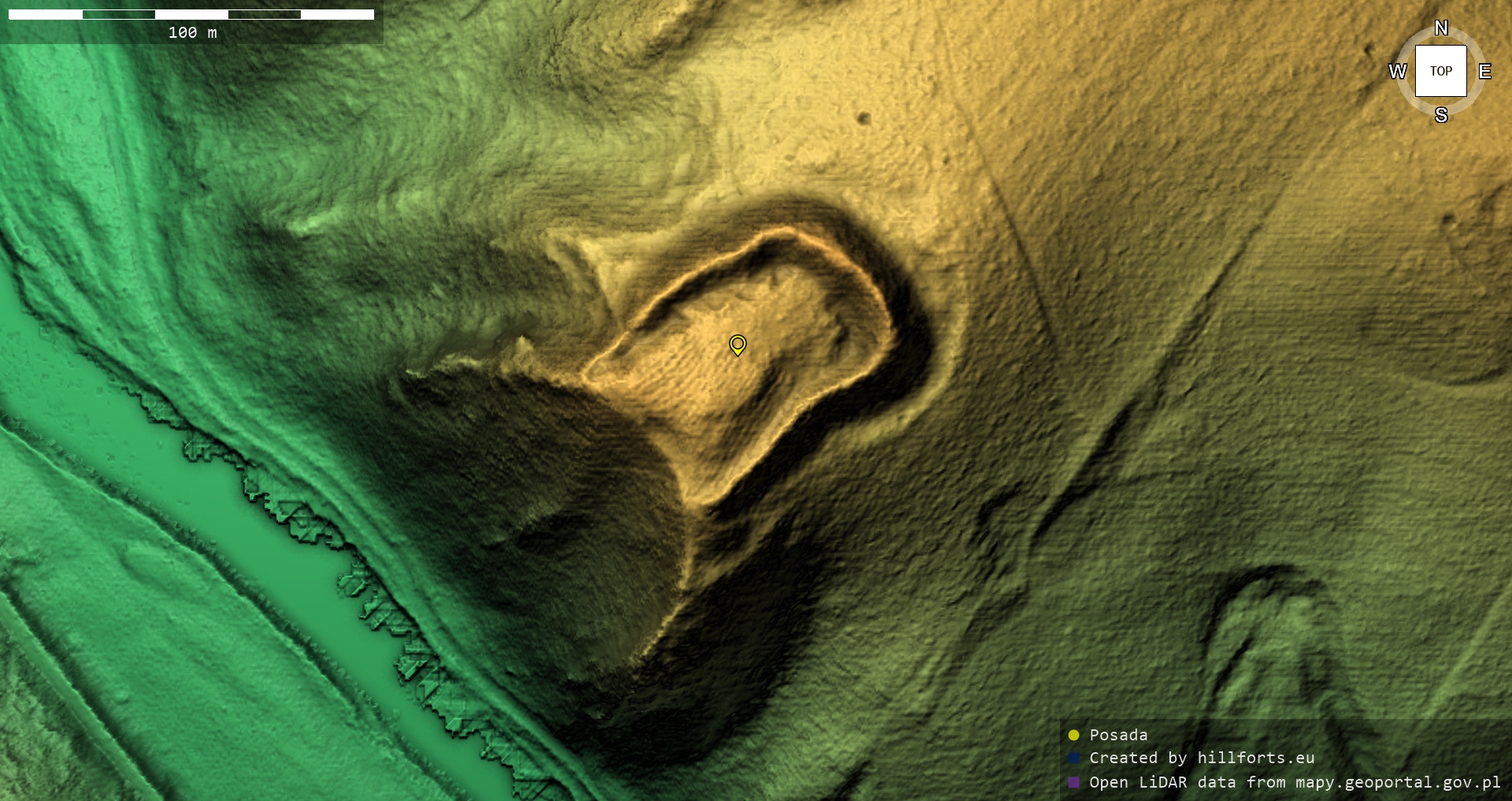
Task: Click the dark ditch along the hillfort's eastern rampart
Action: pyautogui.click(x=913, y=347)
